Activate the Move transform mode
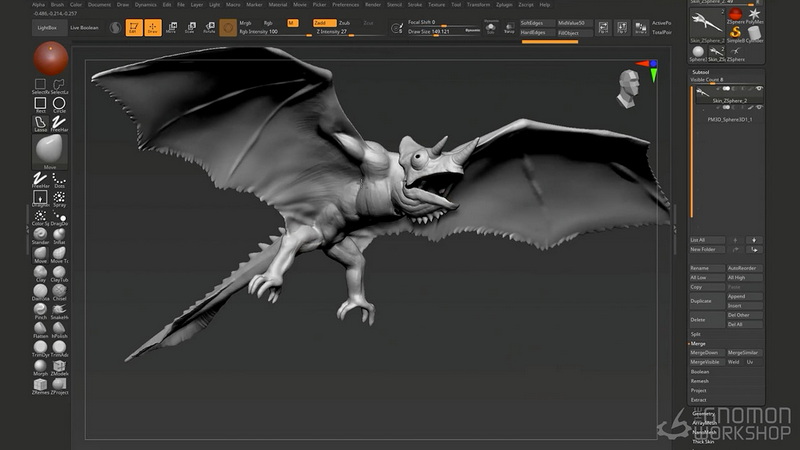 (x=171, y=28)
